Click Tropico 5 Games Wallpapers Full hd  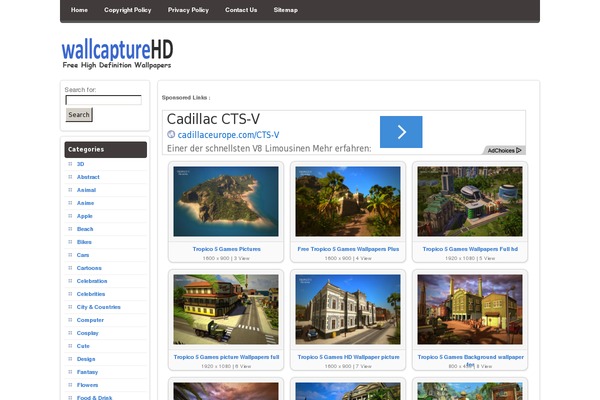pos(470,249)
